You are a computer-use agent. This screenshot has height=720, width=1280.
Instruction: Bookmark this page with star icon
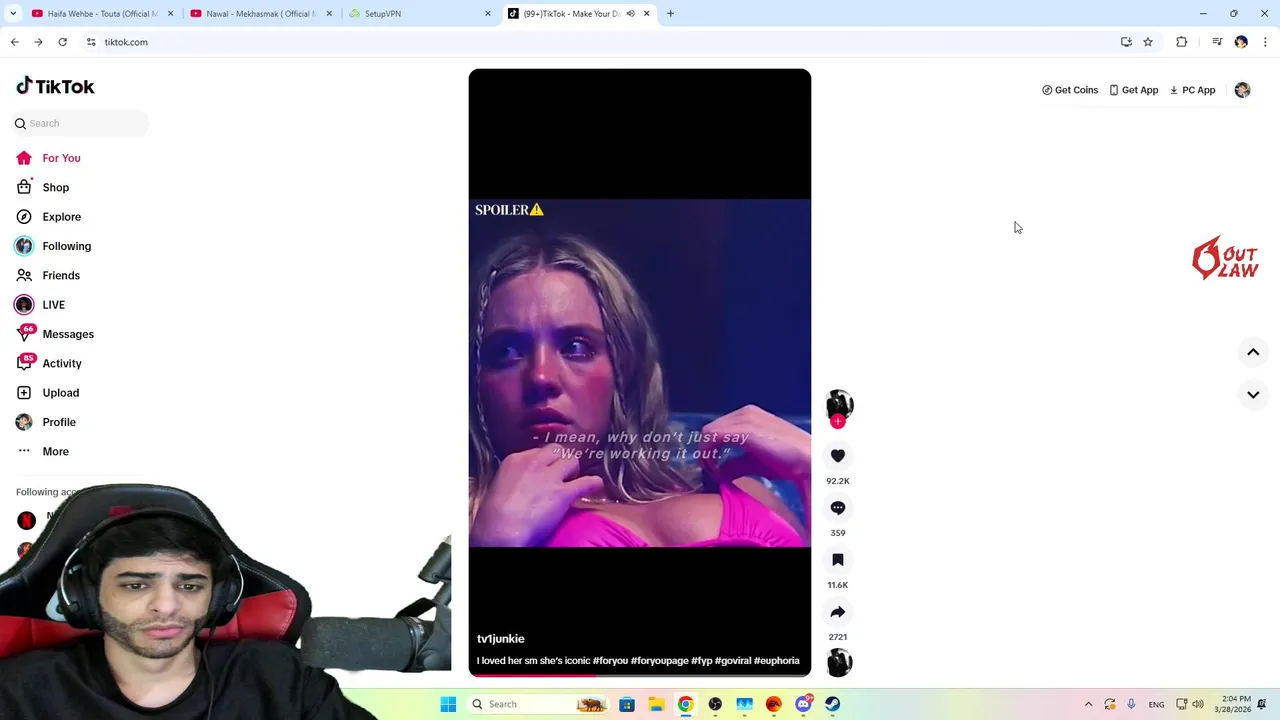tap(1148, 42)
